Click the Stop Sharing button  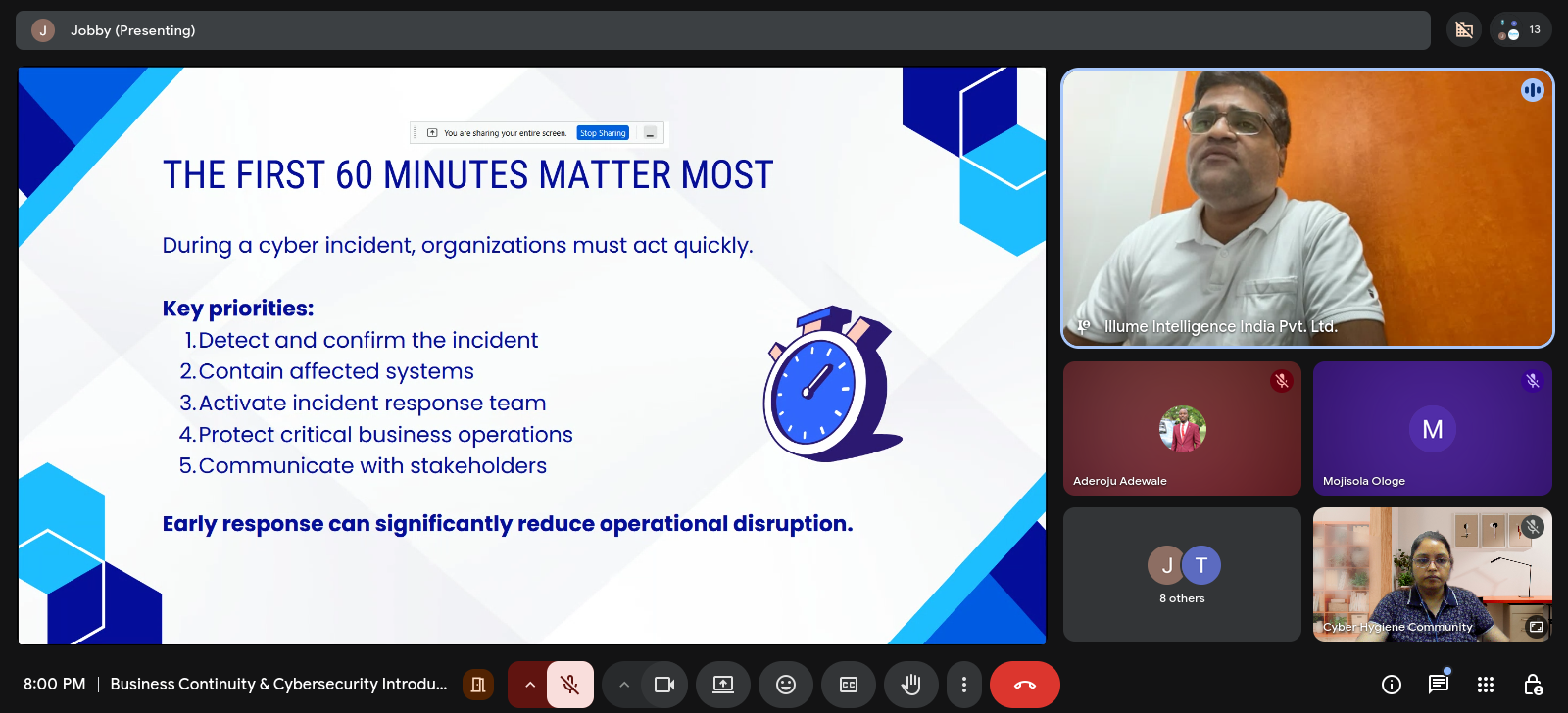tap(603, 133)
